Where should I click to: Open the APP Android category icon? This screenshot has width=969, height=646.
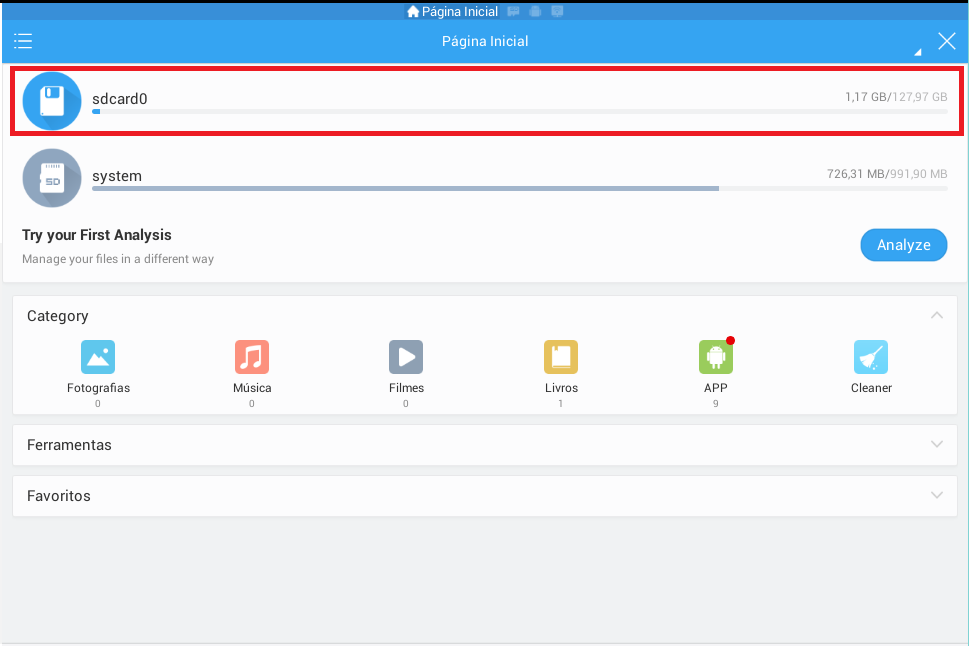coord(716,357)
